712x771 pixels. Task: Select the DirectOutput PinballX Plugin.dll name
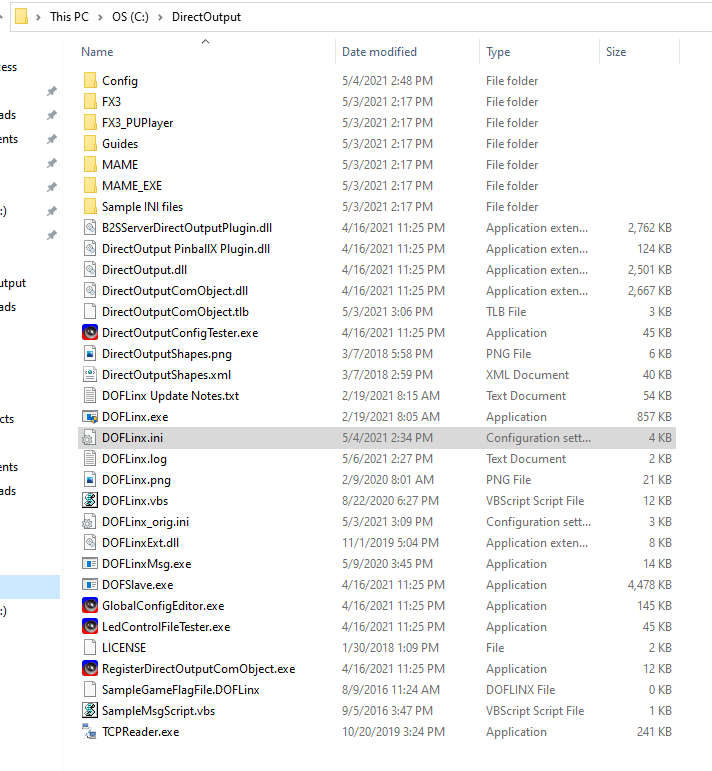pos(186,249)
